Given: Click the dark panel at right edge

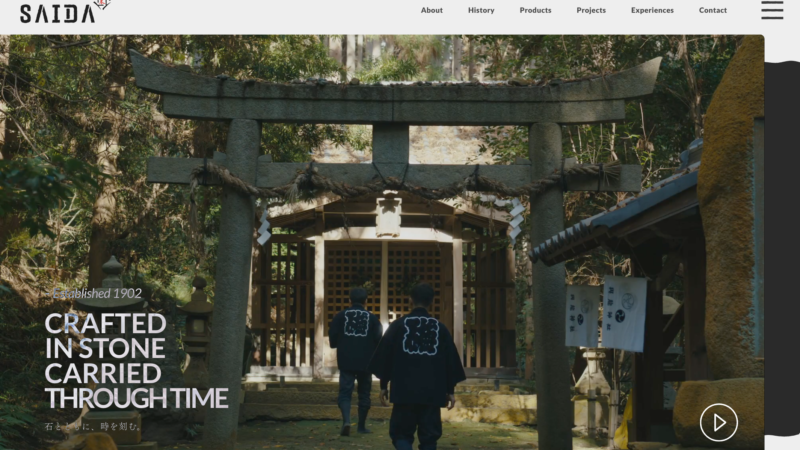Looking at the screenshot, I should click(782, 250).
